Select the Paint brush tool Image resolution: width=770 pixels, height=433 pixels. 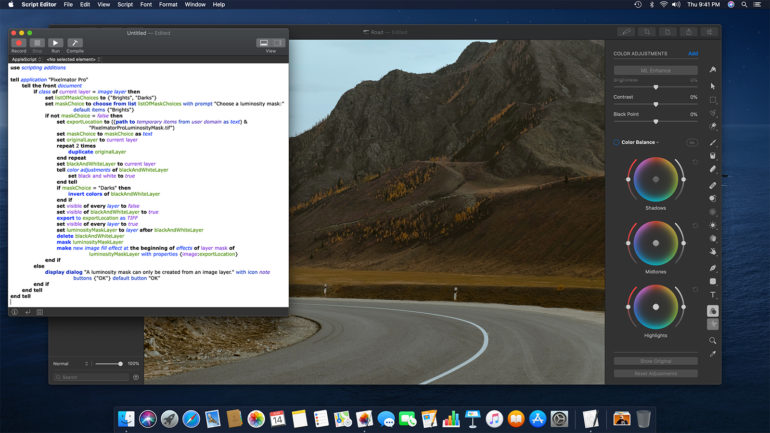pyautogui.click(x=713, y=142)
